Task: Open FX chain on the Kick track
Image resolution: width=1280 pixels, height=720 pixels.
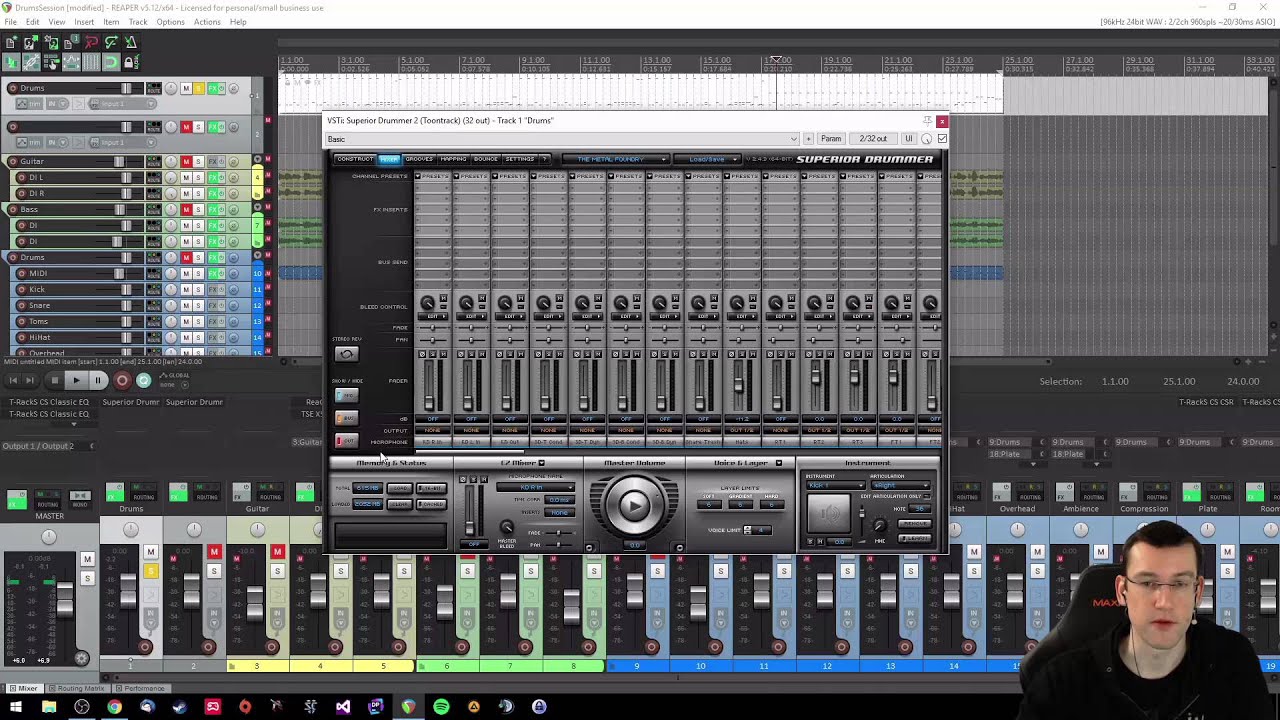Action: (x=213, y=289)
